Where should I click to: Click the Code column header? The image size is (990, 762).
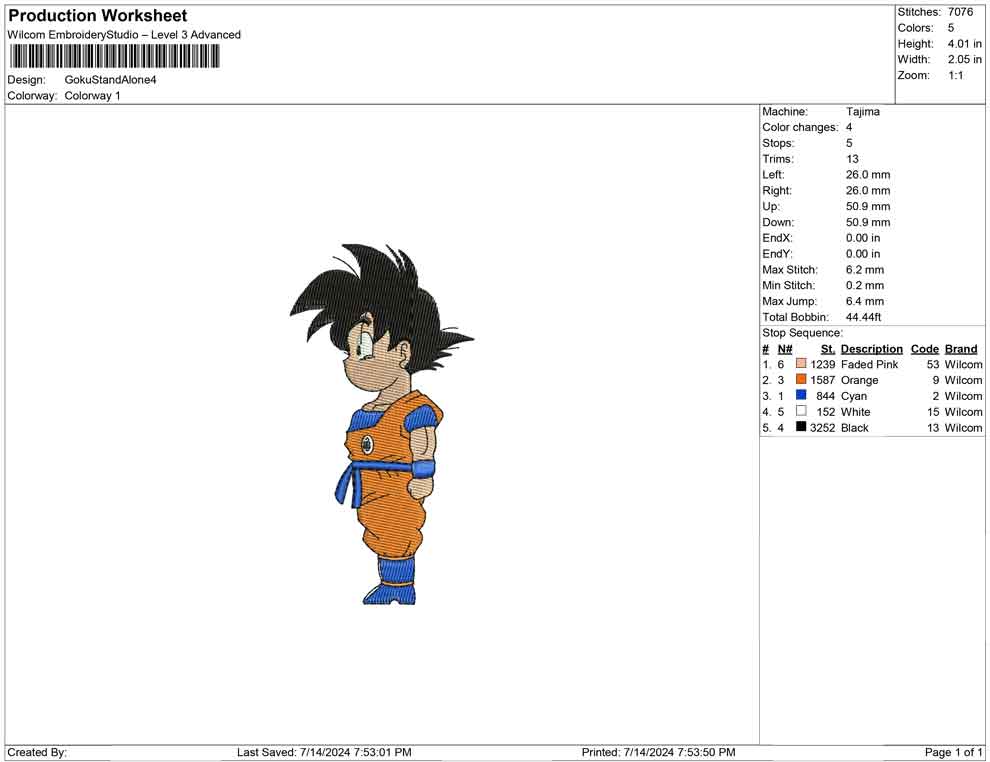click(924, 348)
